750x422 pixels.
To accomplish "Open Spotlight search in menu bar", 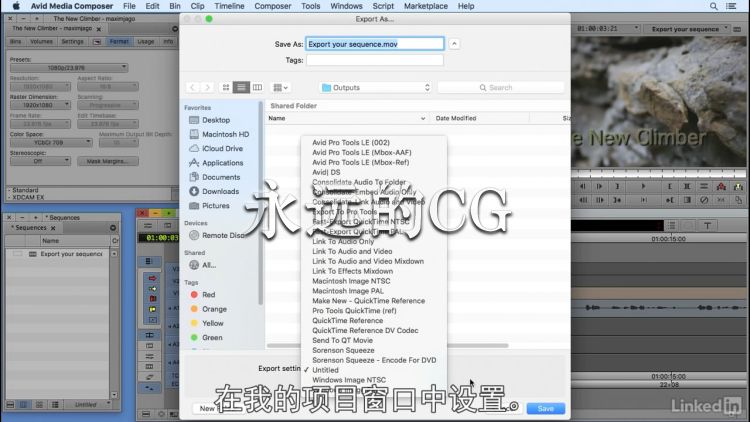I will coord(713,6).
